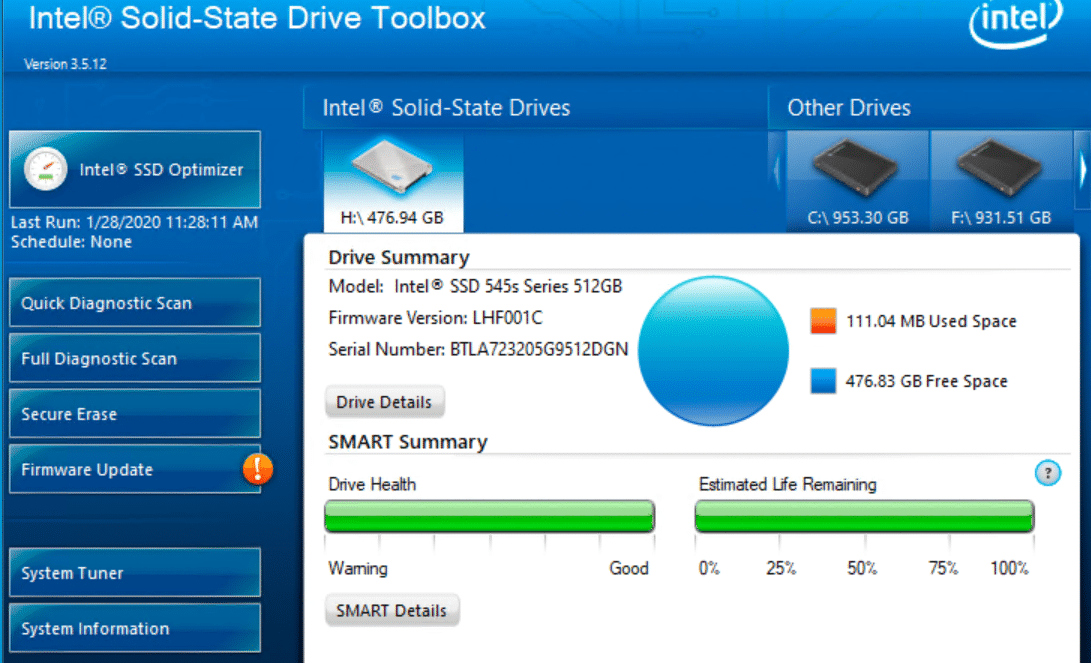Click the blue Free Space swatch
Image resolution: width=1091 pixels, height=663 pixels.
point(823,381)
